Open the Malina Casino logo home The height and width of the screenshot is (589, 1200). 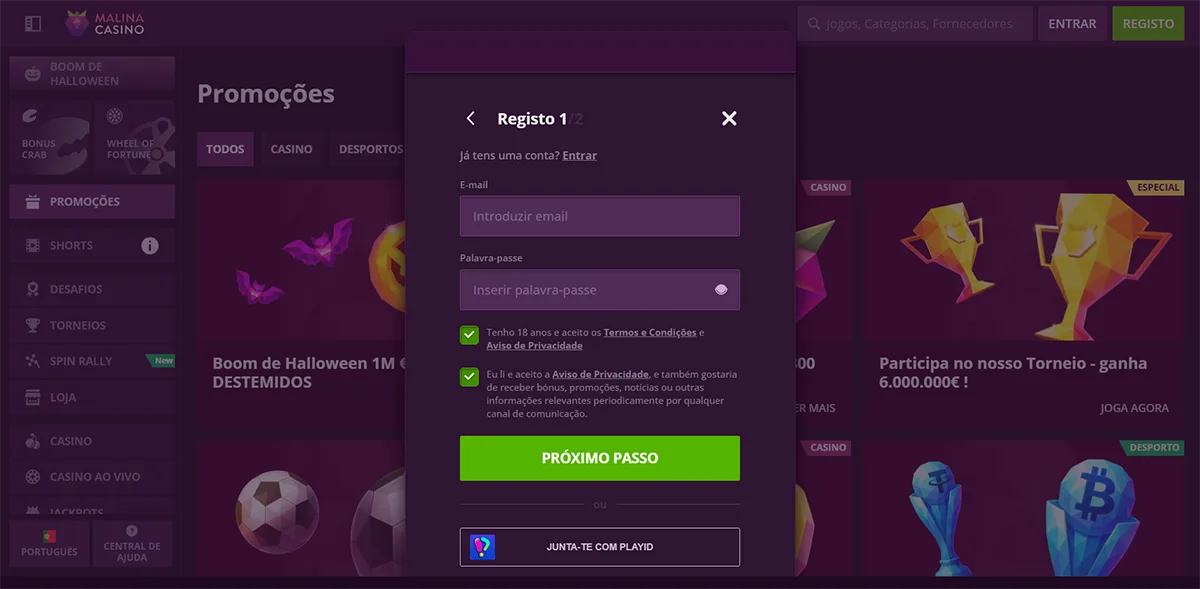tap(105, 23)
